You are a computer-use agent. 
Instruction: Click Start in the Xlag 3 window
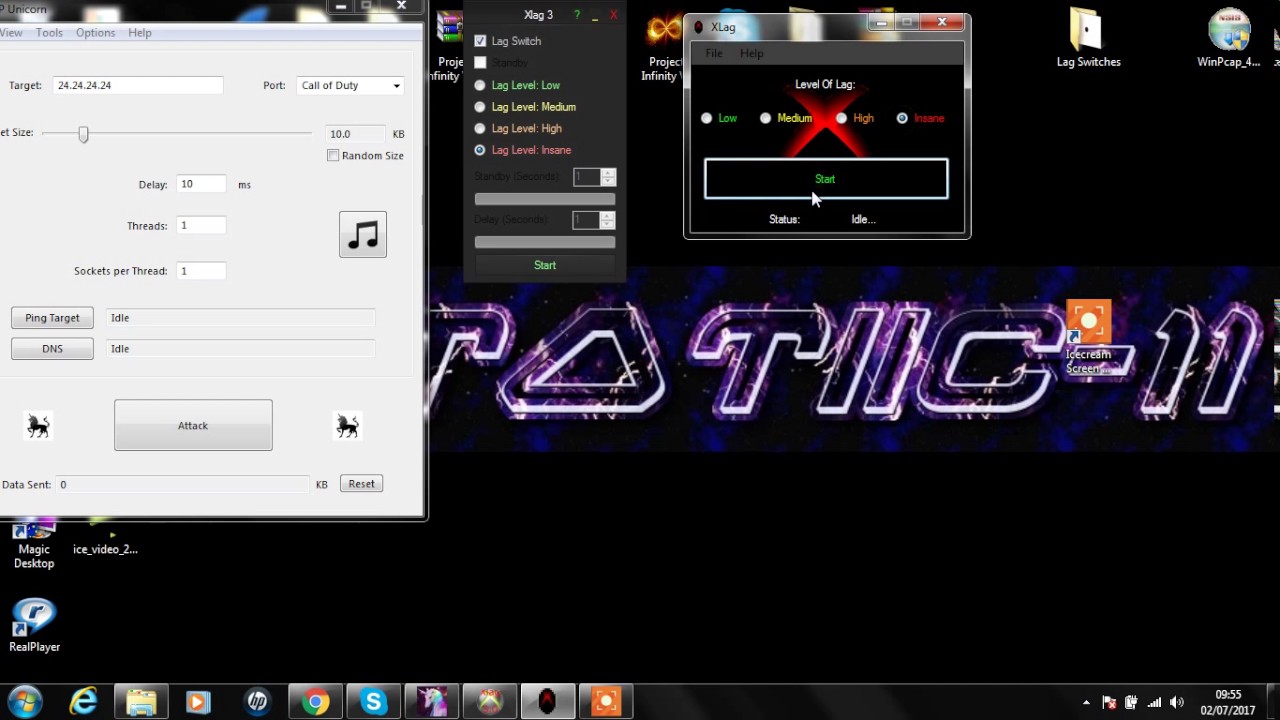pyautogui.click(x=545, y=265)
